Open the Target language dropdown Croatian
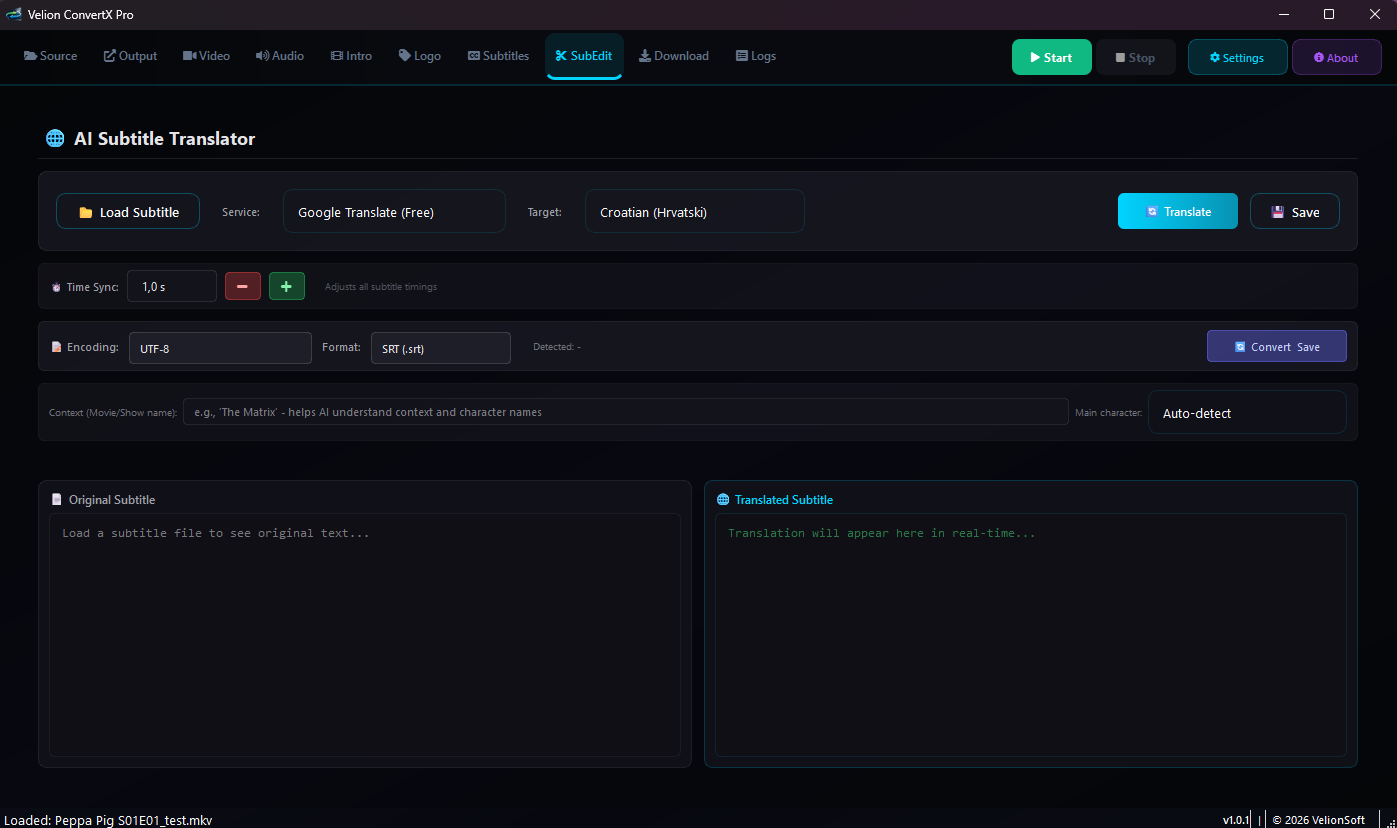 695,212
